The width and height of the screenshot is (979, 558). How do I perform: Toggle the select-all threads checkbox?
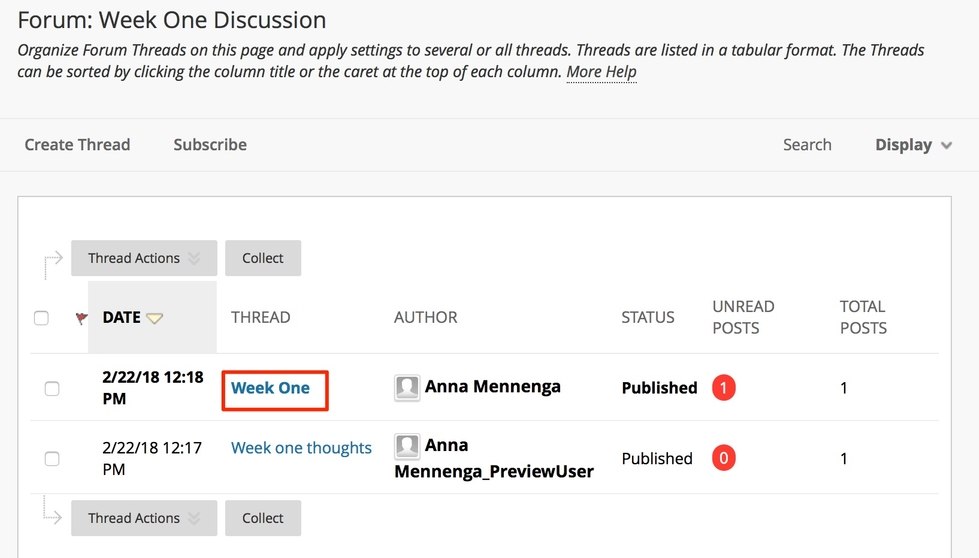point(41,318)
